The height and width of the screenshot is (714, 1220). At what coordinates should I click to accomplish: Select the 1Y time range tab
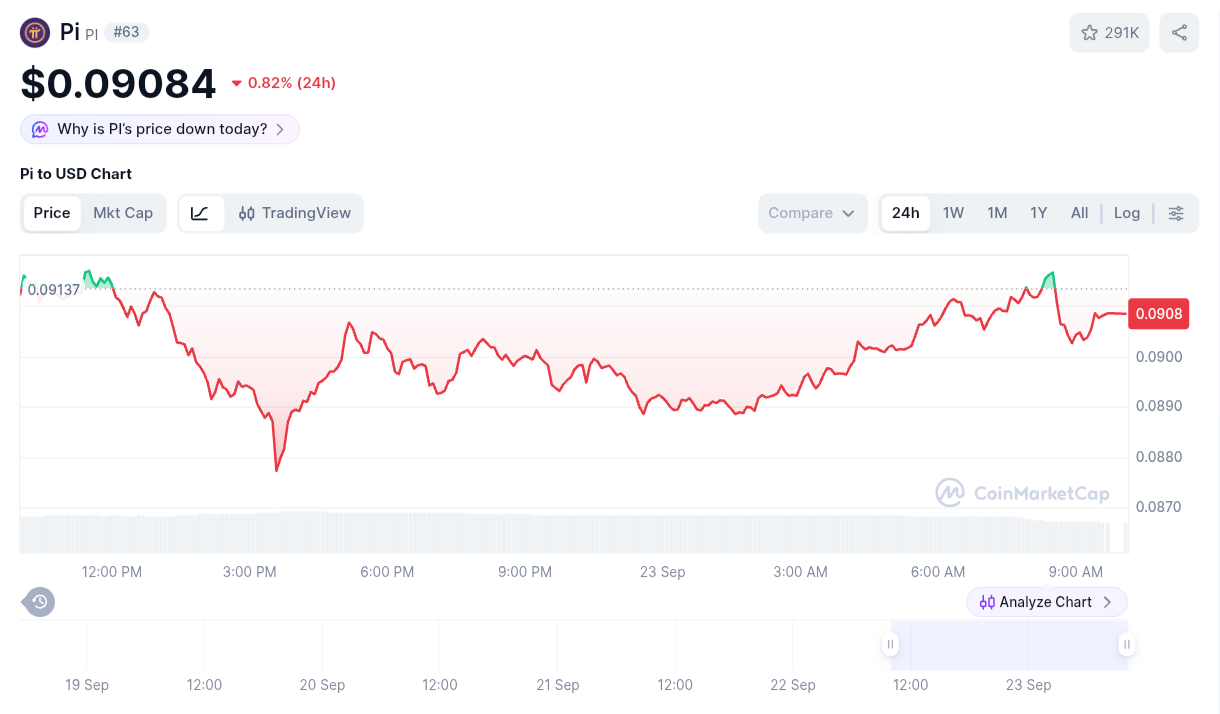pos(1039,213)
